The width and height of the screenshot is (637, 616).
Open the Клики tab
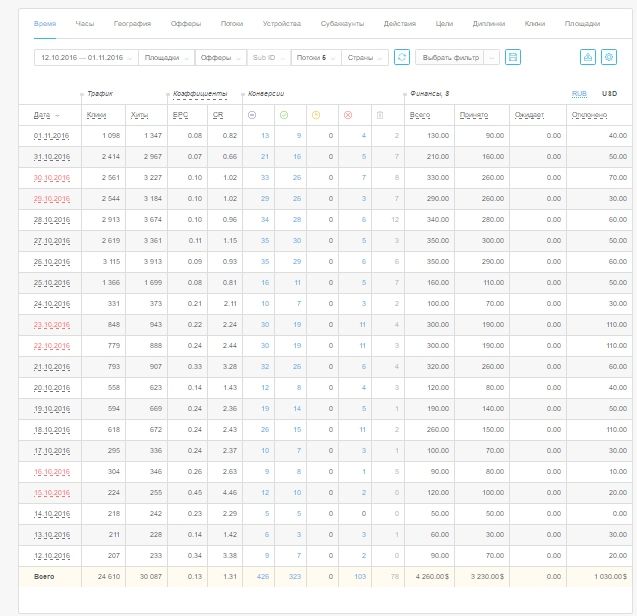535,24
